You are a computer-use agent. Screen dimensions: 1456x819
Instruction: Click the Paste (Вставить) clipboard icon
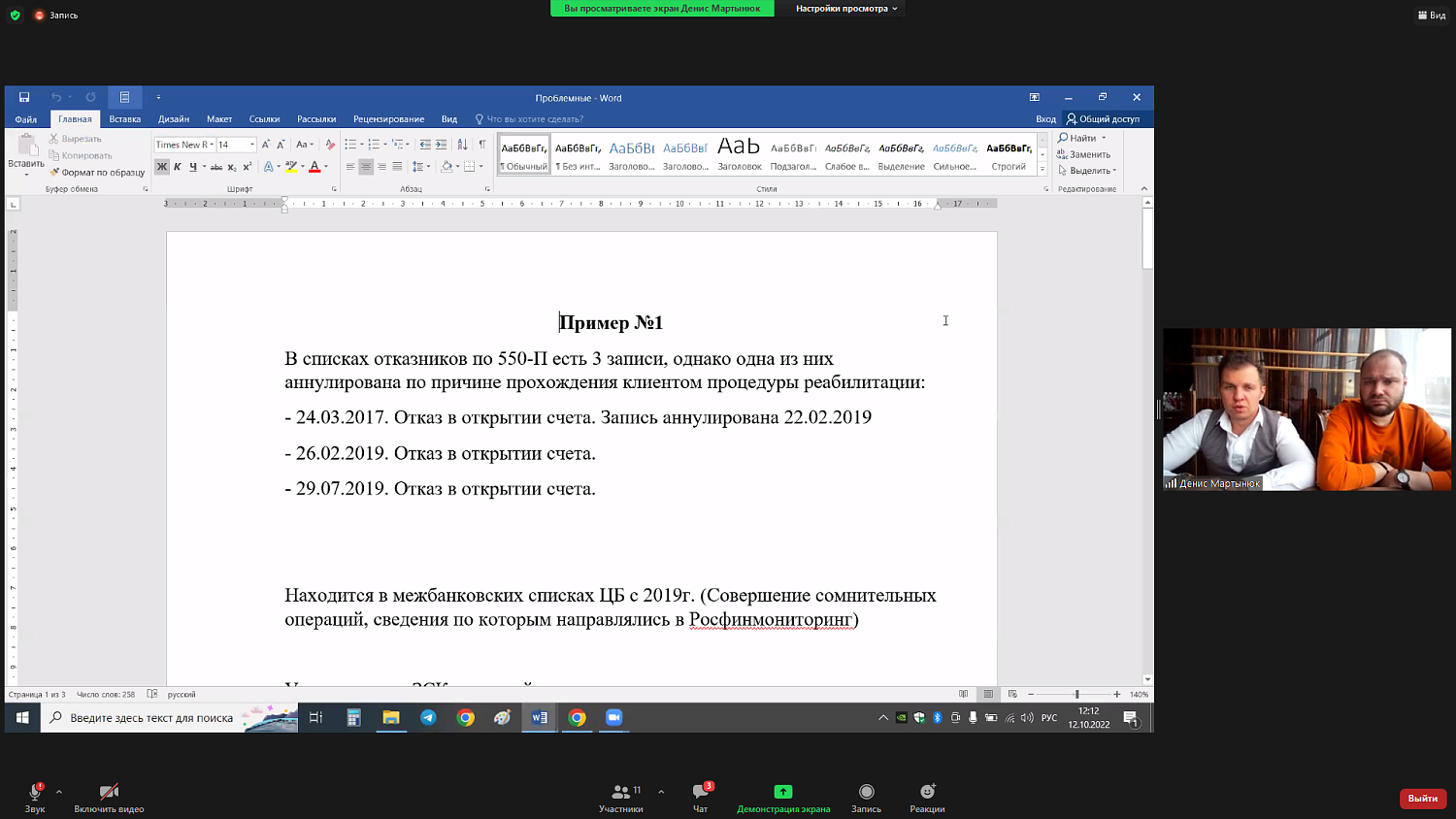click(26, 146)
